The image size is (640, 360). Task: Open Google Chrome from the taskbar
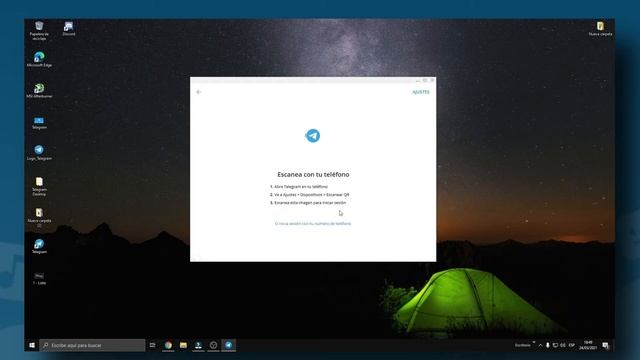pos(168,345)
